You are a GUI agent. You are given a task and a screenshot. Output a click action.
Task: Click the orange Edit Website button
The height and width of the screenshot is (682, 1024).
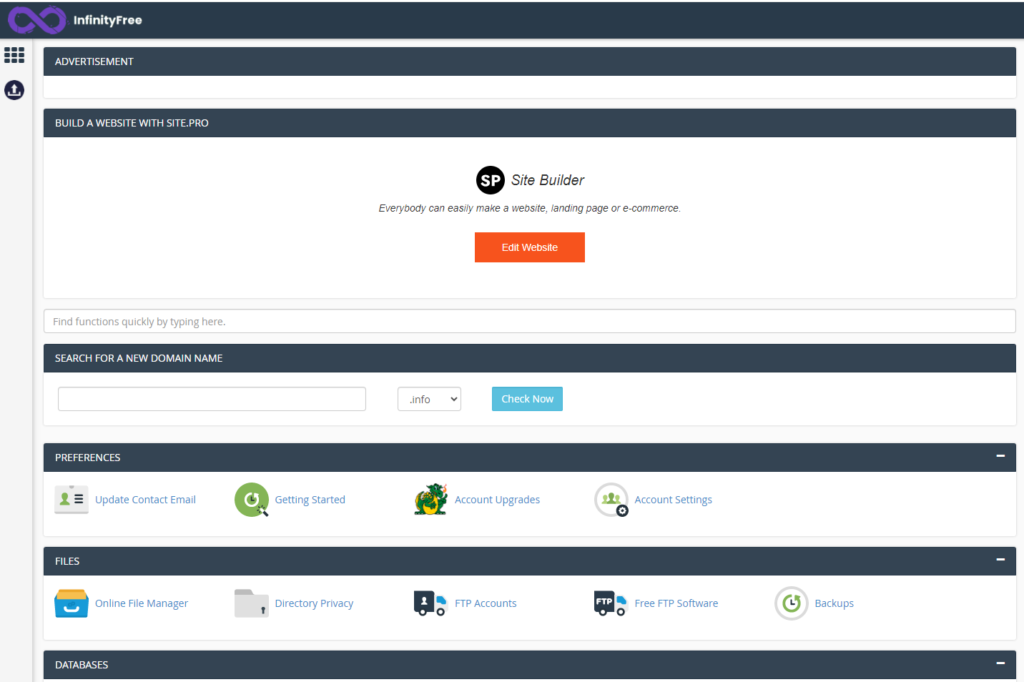tap(530, 248)
